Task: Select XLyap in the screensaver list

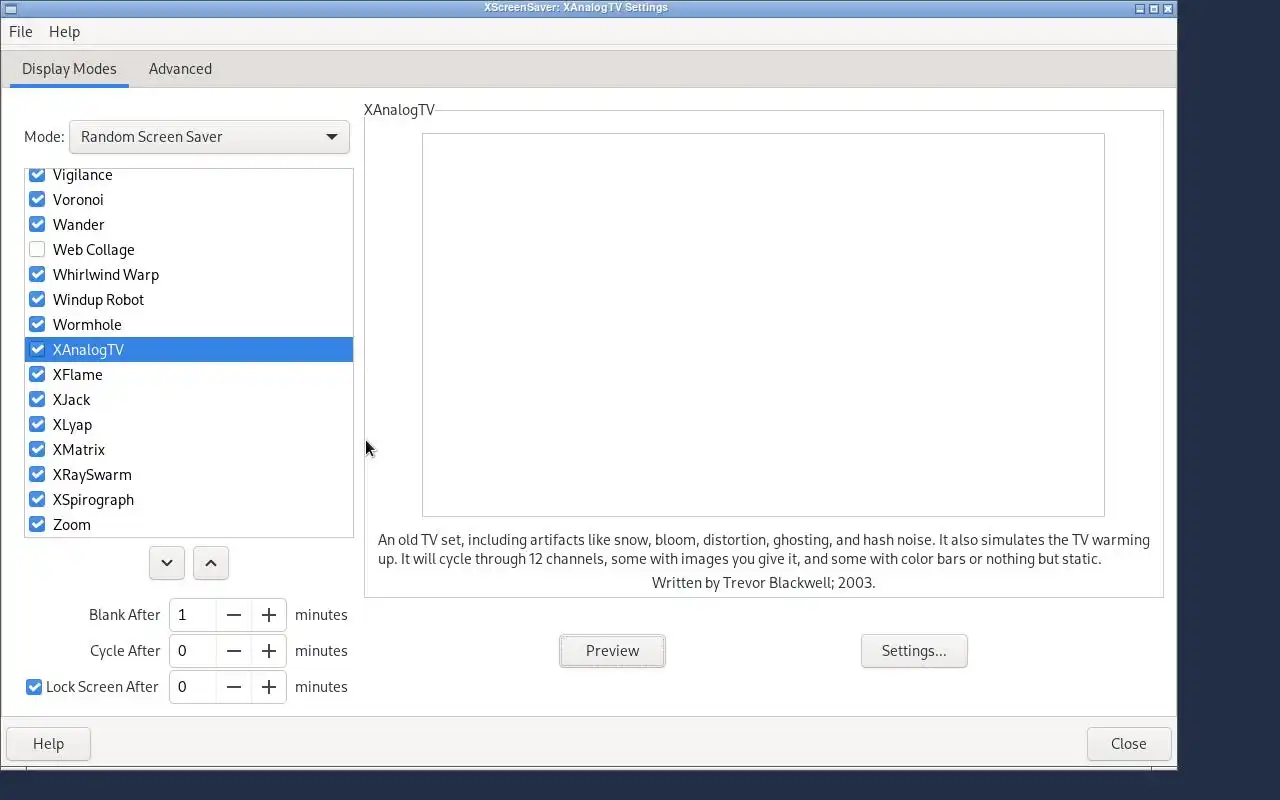Action: click(x=189, y=425)
